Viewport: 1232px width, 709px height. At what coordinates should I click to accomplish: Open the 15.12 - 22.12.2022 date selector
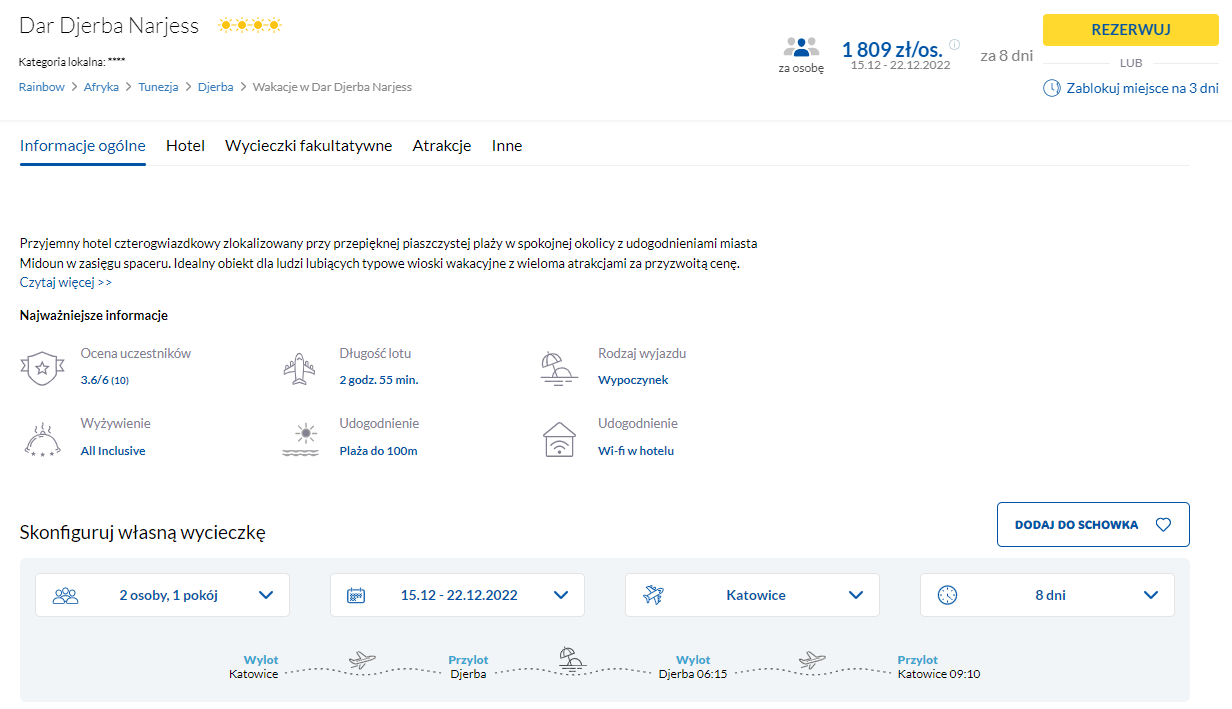tap(457, 595)
